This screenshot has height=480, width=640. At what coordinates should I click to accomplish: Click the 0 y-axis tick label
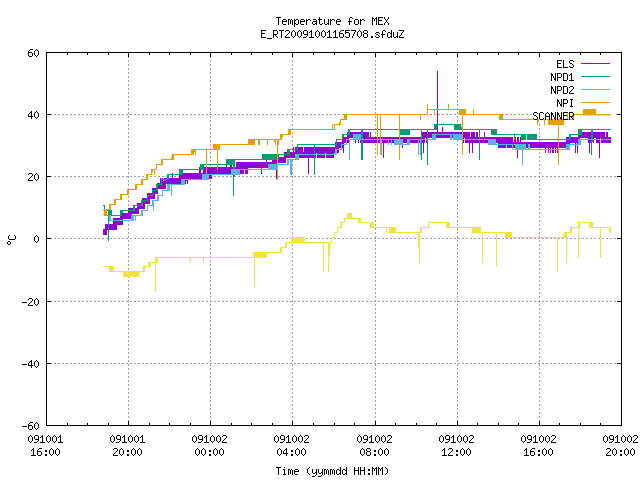pos(36,239)
